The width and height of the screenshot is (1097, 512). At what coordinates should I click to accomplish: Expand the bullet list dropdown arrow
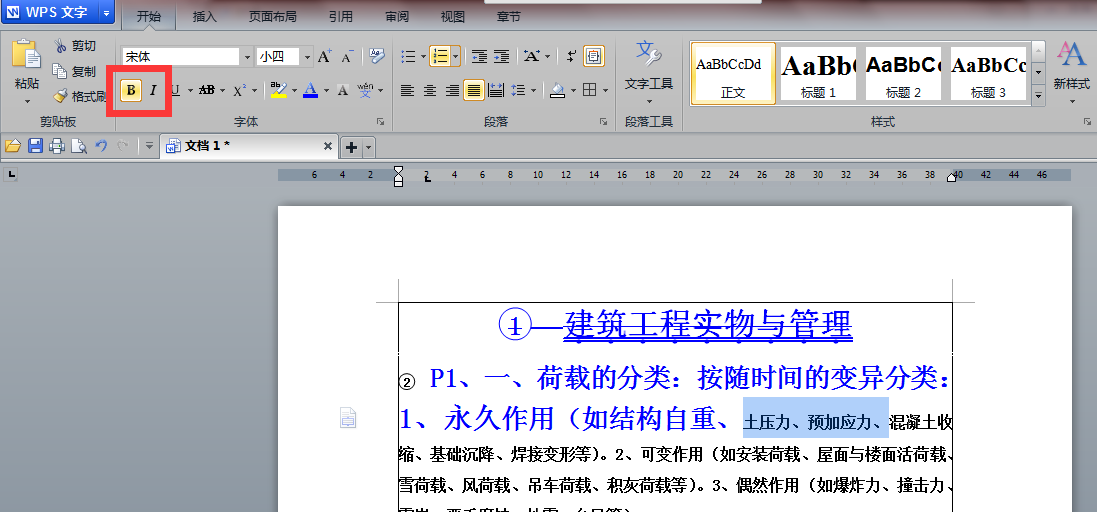coord(422,57)
